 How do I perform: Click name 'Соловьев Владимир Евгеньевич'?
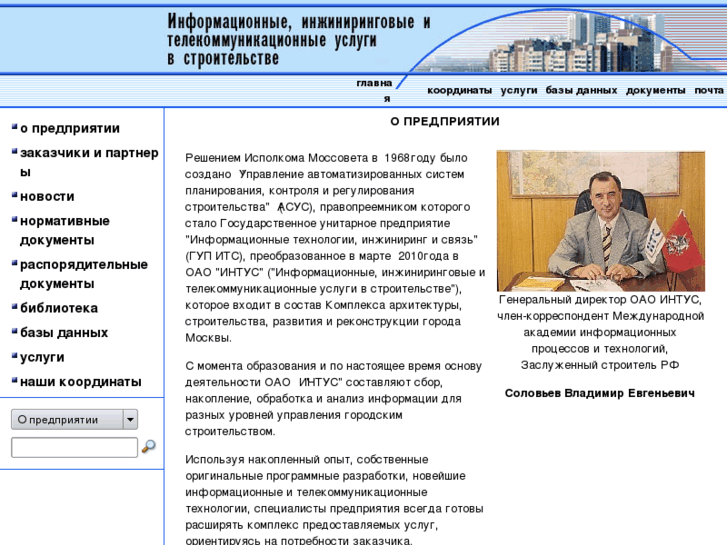coord(599,393)
